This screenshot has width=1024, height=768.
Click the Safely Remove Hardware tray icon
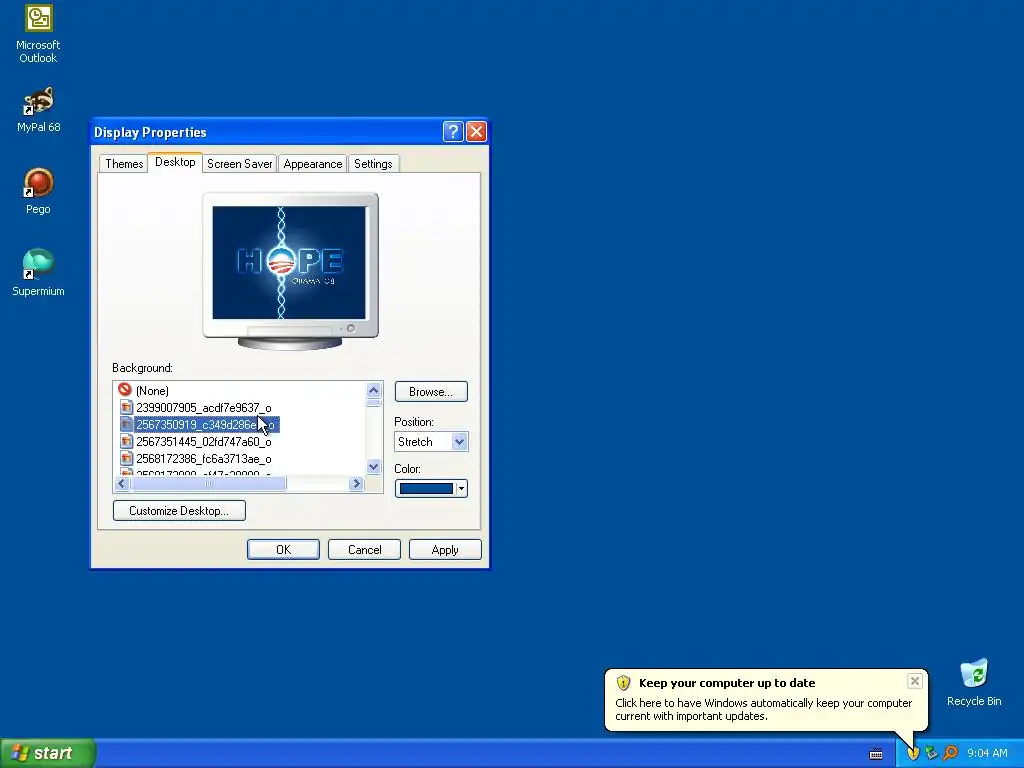[x=931, y=753]
